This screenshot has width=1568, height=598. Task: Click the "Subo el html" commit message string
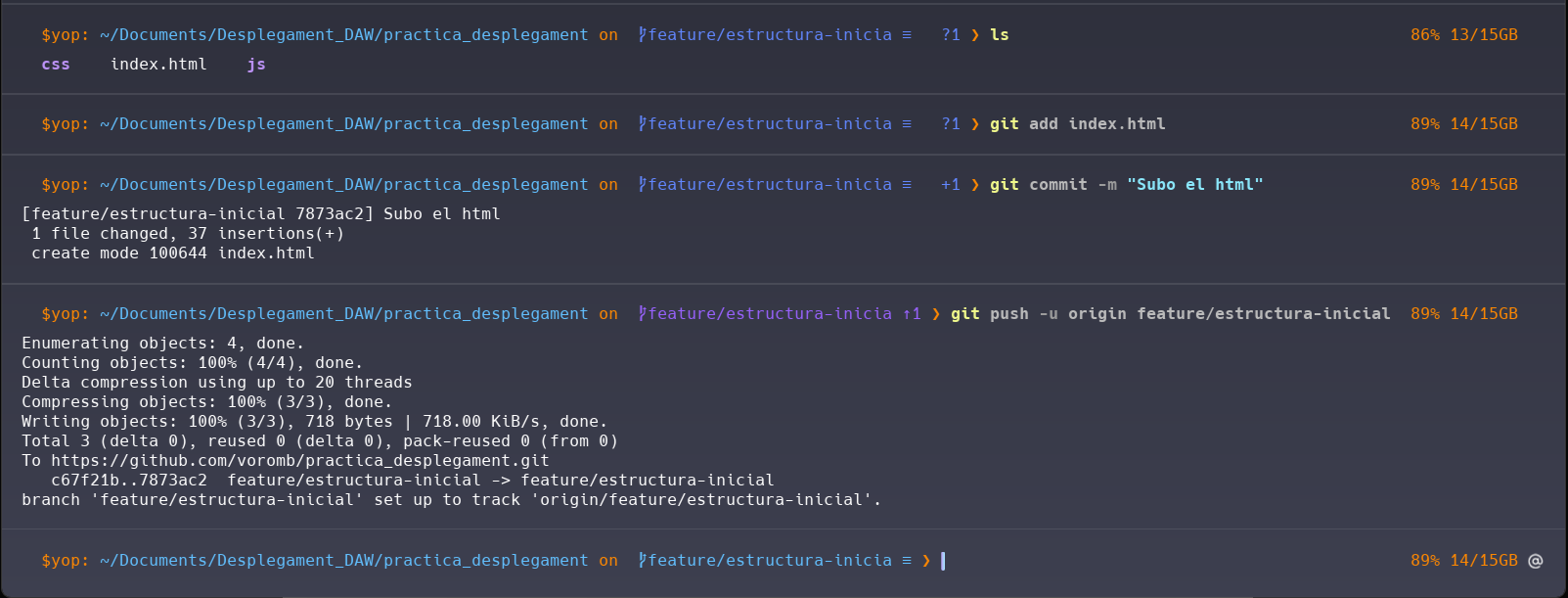click(1194, 185)
